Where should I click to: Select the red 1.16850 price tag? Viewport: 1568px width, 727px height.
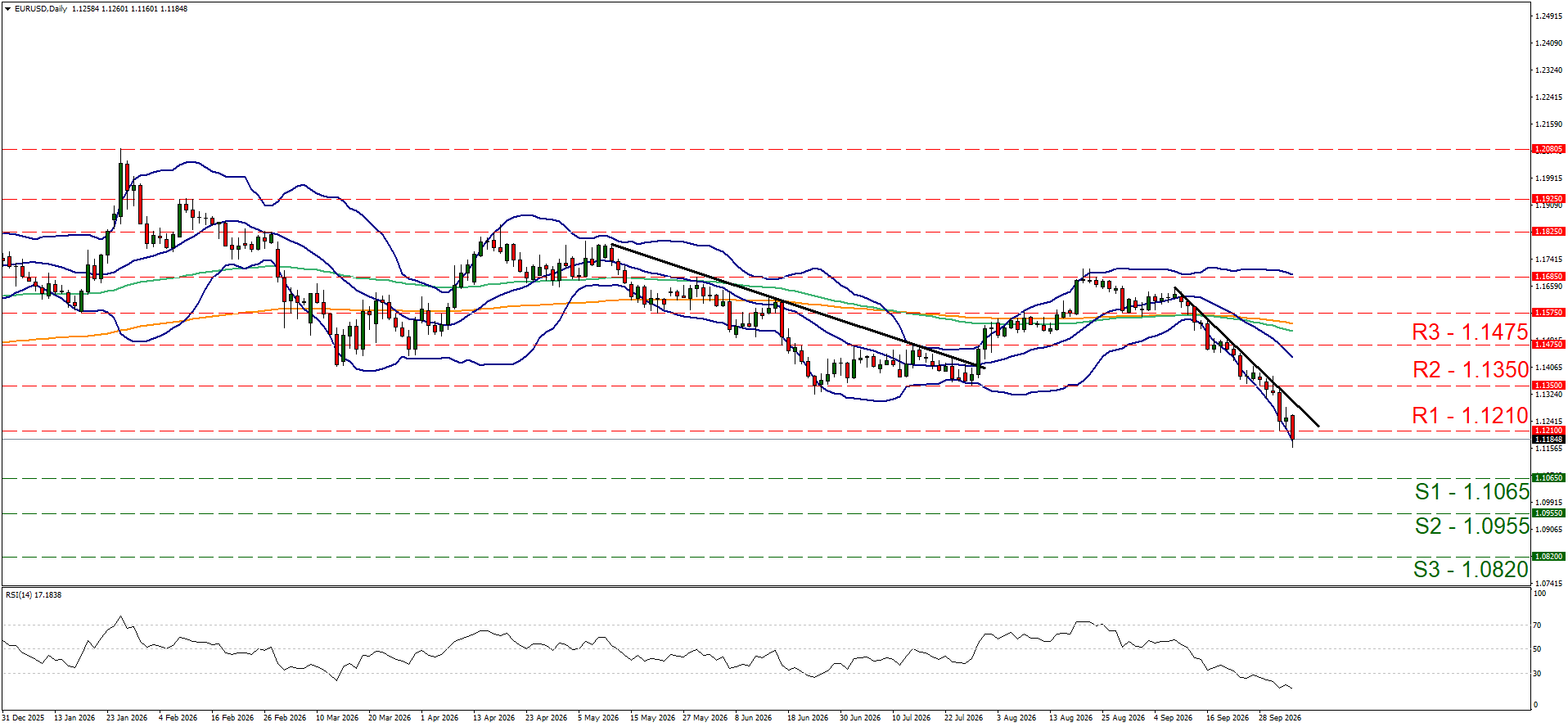(1548, 277)
